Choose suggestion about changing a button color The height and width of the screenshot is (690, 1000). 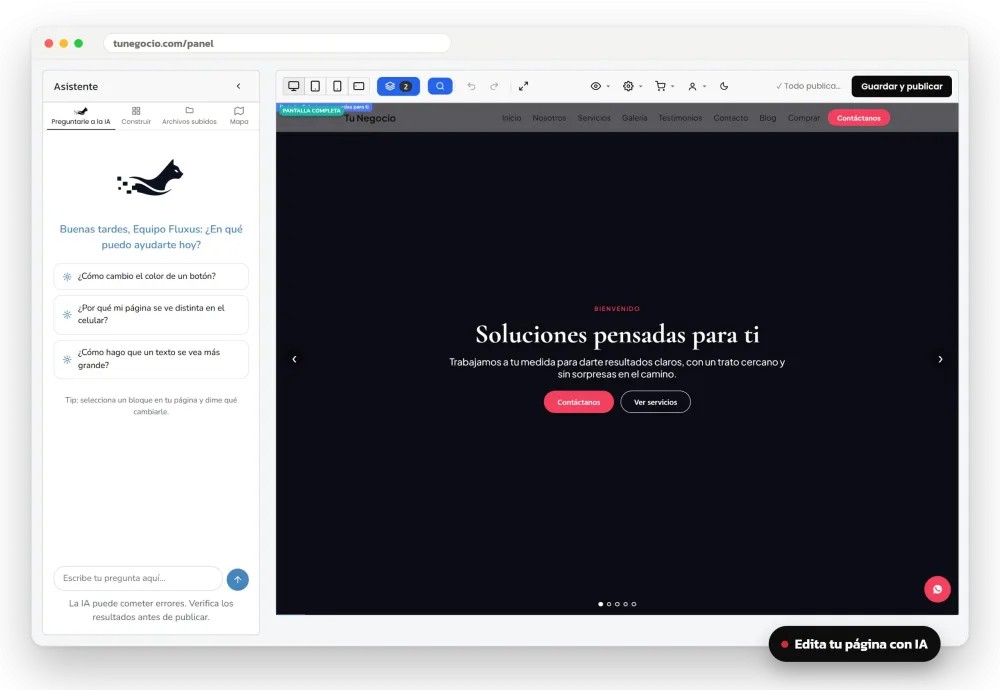(151, 276)
